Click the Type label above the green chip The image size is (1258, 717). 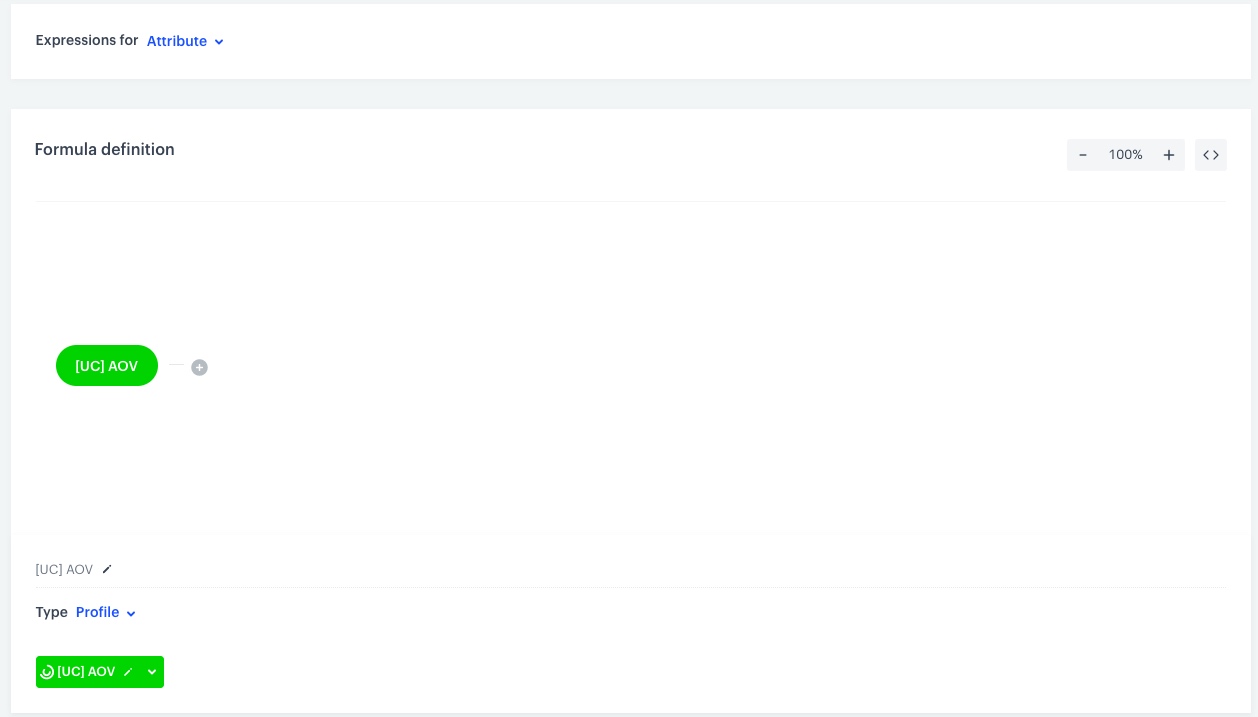pyautogui.click(x=52, y=612)
